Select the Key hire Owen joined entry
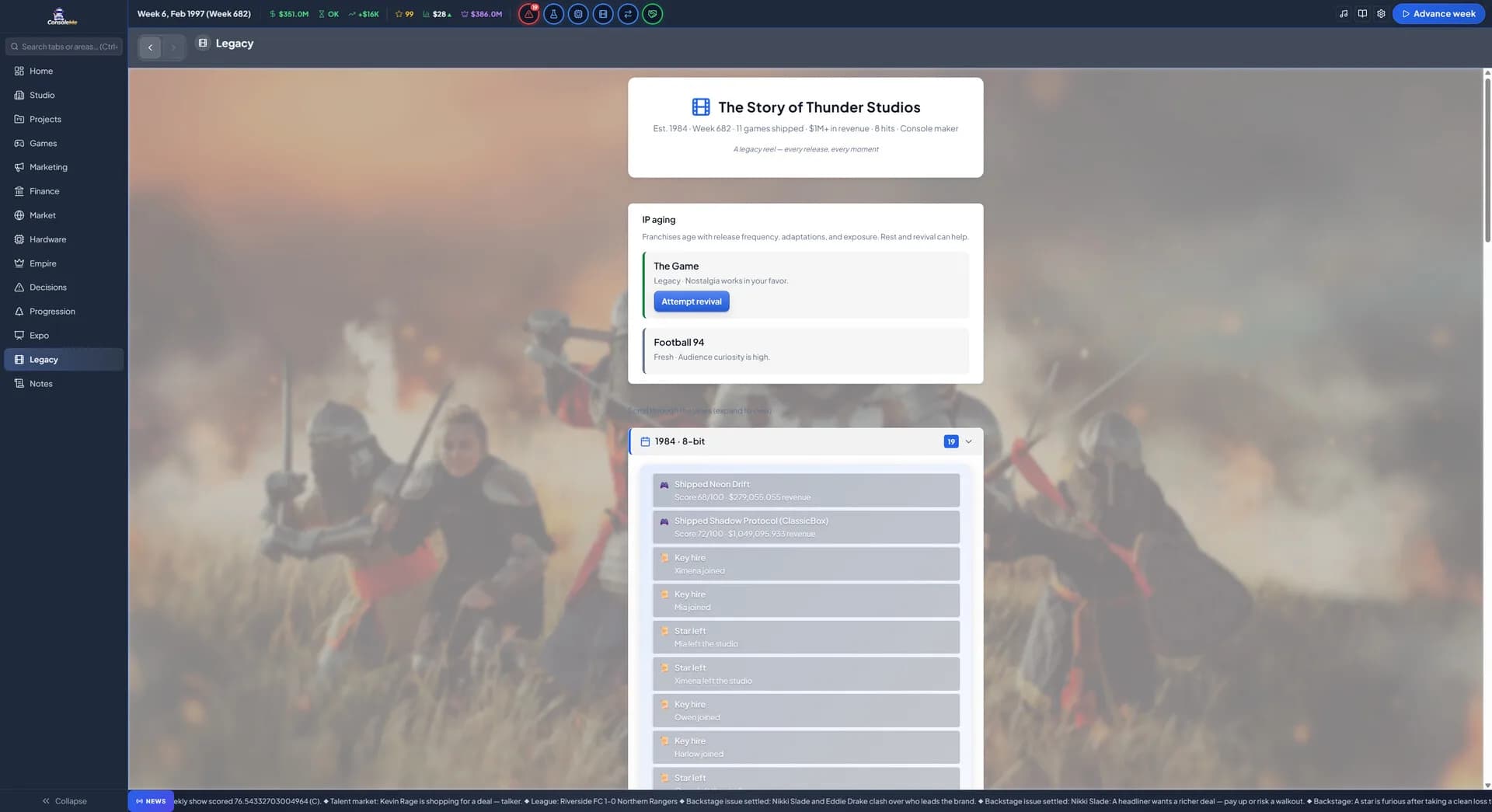 click(806, 710)
